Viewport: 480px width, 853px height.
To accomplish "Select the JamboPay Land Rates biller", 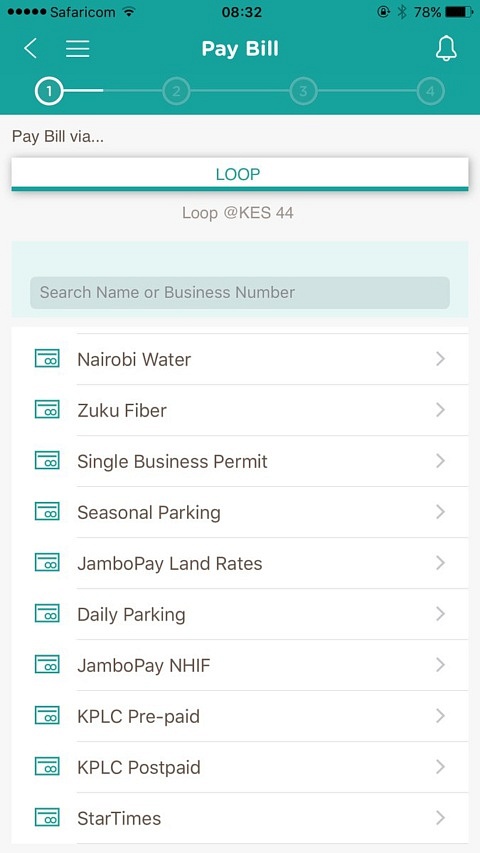I will [239, 563].
